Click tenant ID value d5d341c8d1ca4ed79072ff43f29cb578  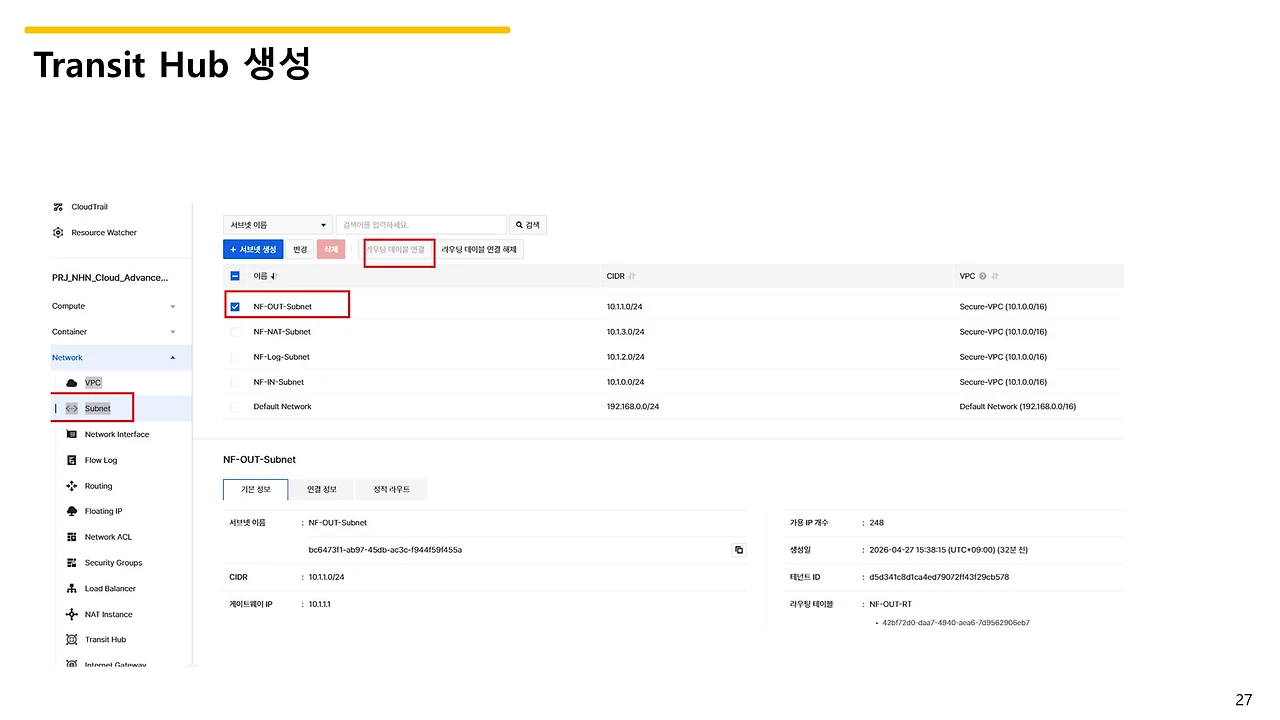[939, 577]
